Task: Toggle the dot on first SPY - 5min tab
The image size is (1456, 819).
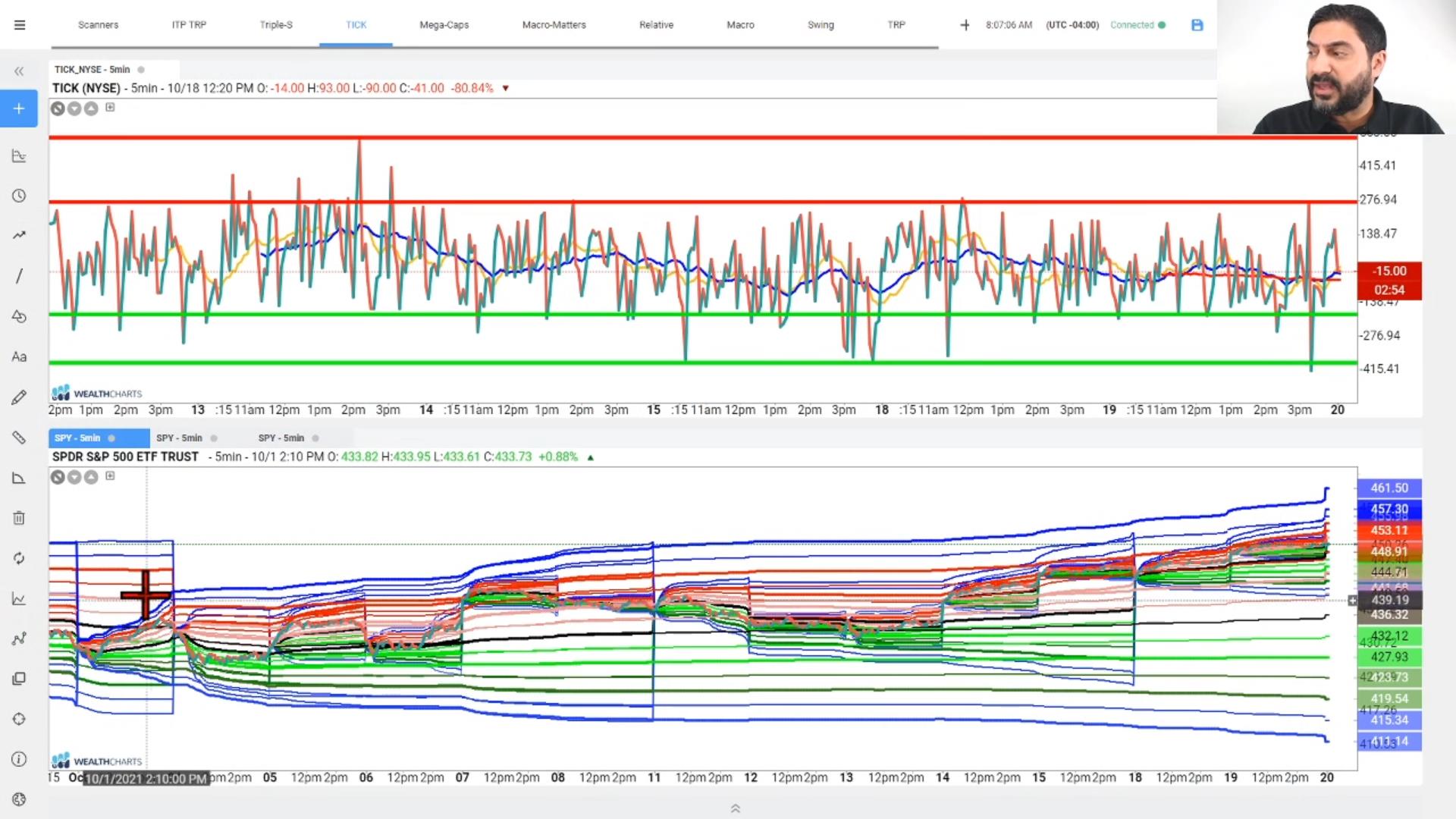Action: tap(111, 438)
